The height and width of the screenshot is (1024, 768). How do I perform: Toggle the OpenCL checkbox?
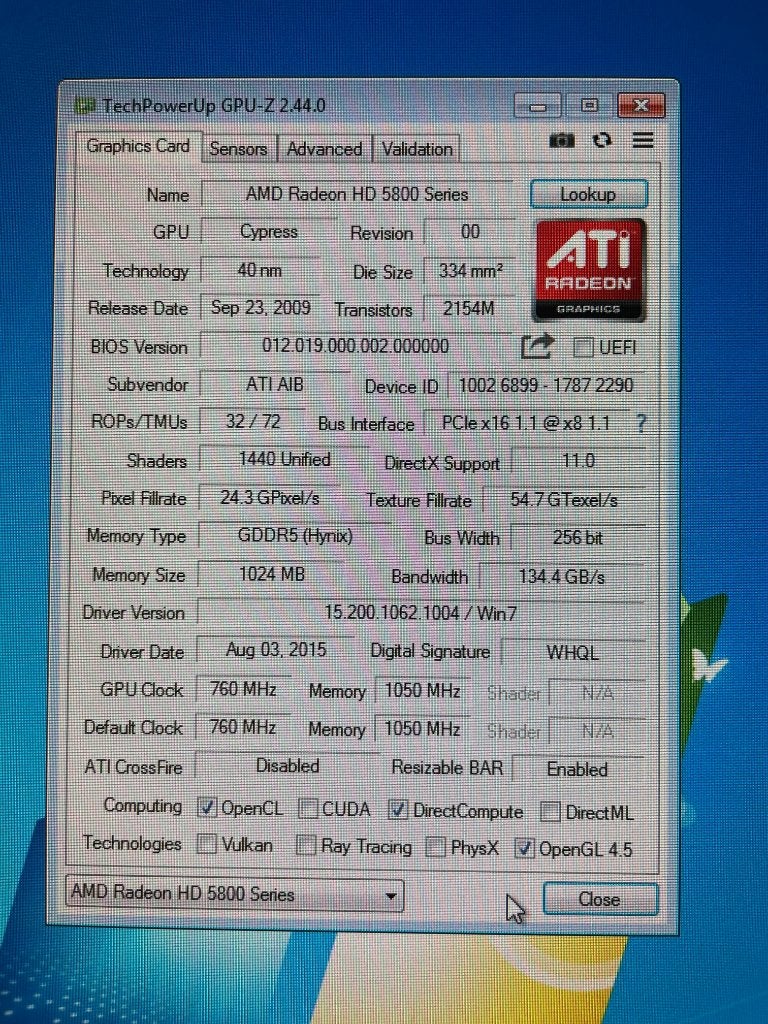206,808
